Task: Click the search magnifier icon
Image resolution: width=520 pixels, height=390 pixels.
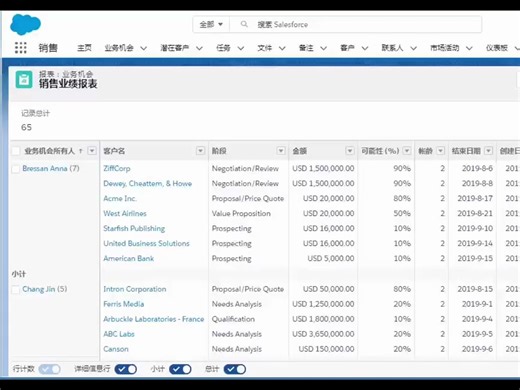Action: 244,24
